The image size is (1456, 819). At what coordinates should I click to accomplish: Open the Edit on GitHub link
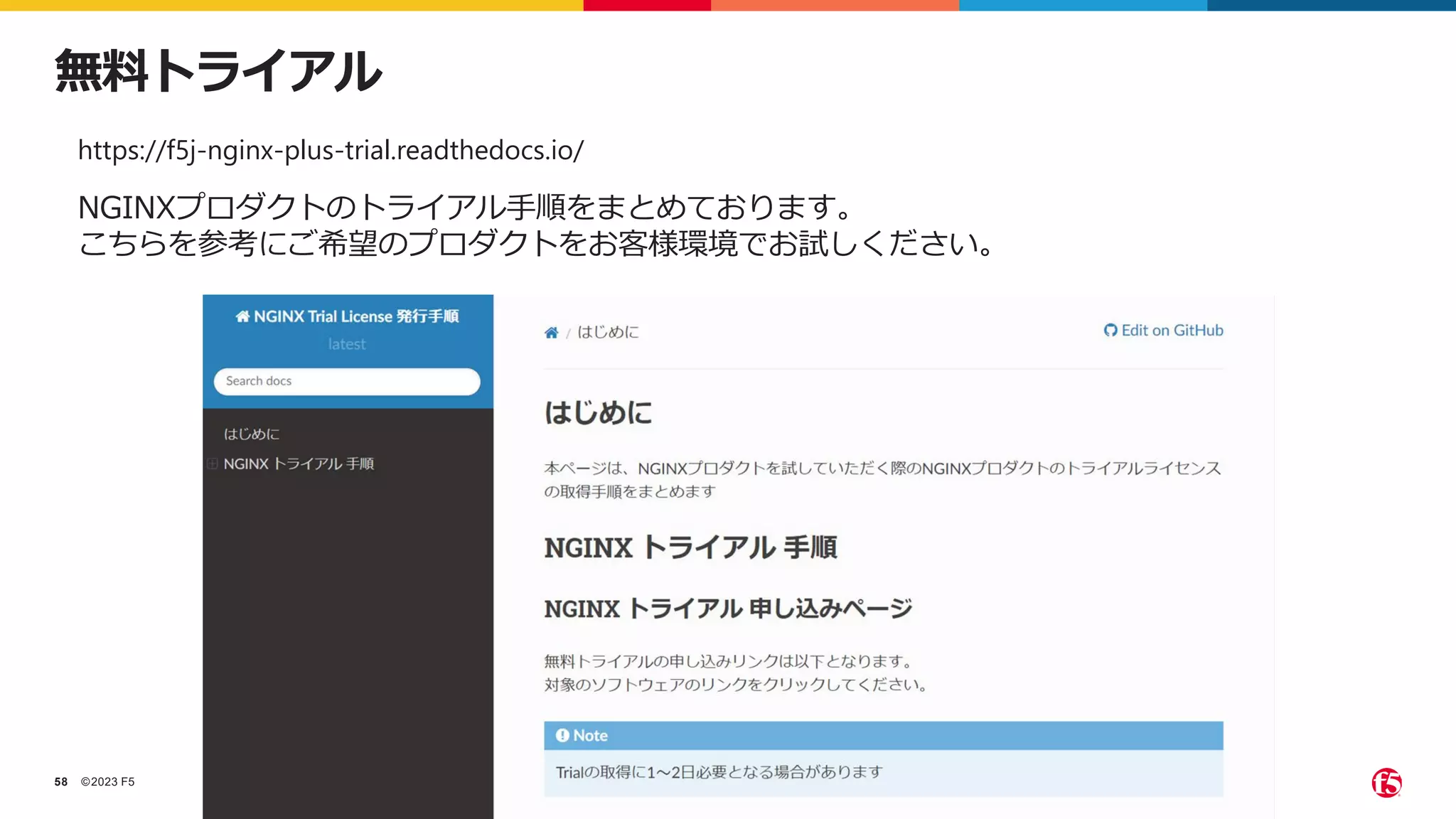pyautogui.click(x=1163, y=331)
